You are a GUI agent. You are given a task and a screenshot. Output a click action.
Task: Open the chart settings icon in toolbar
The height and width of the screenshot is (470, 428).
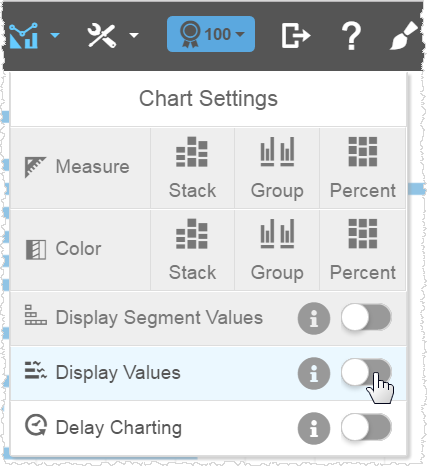point(23,35)
